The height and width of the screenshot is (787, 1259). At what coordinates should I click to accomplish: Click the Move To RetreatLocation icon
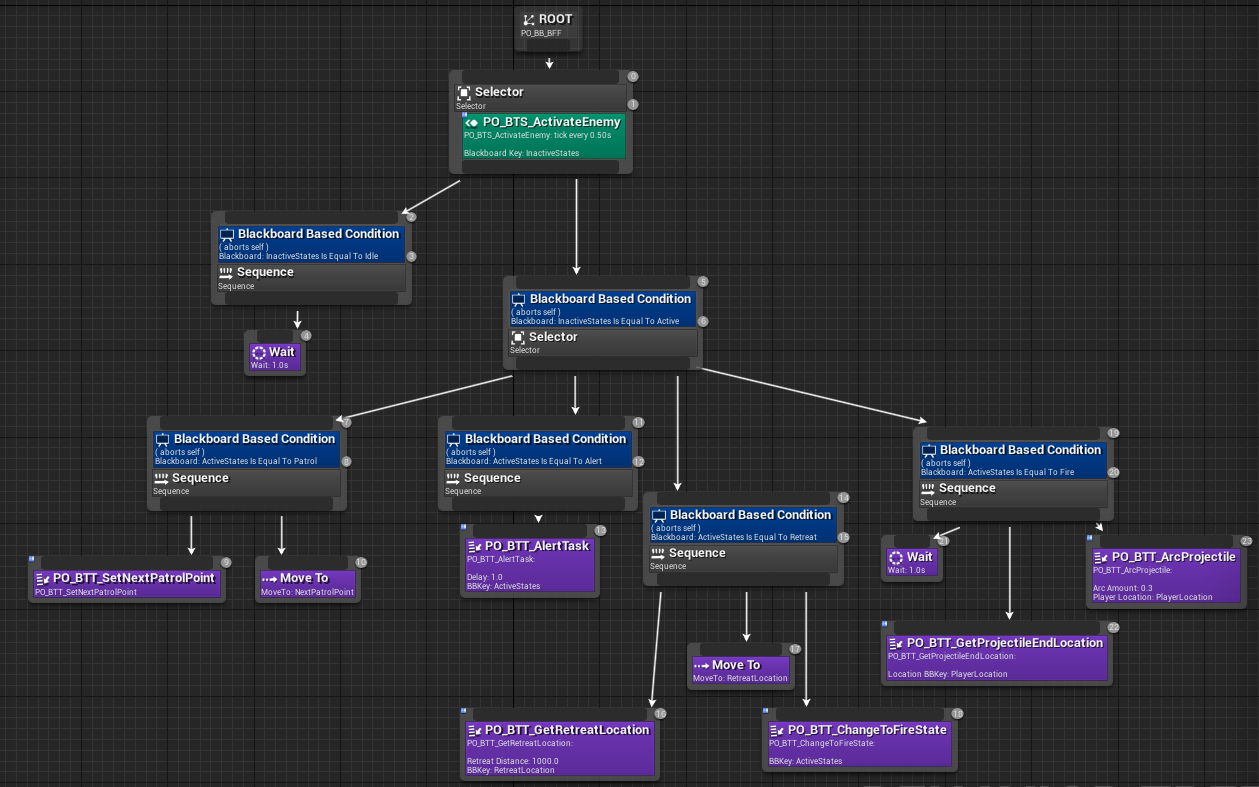click(701, 666)
